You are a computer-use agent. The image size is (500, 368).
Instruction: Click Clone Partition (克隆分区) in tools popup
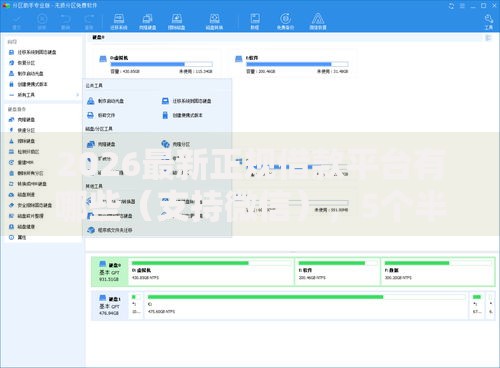tap(176, 144)
